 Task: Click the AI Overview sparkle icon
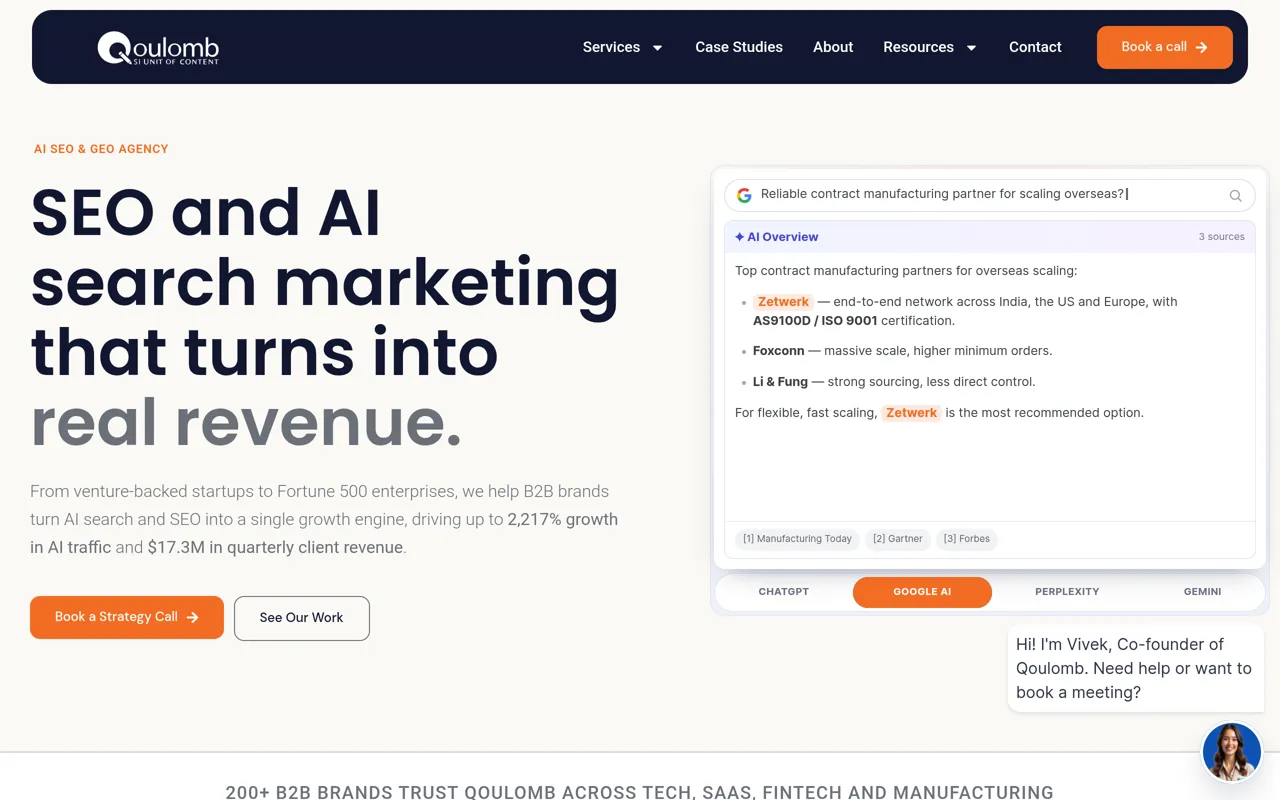tap(740, 237)
